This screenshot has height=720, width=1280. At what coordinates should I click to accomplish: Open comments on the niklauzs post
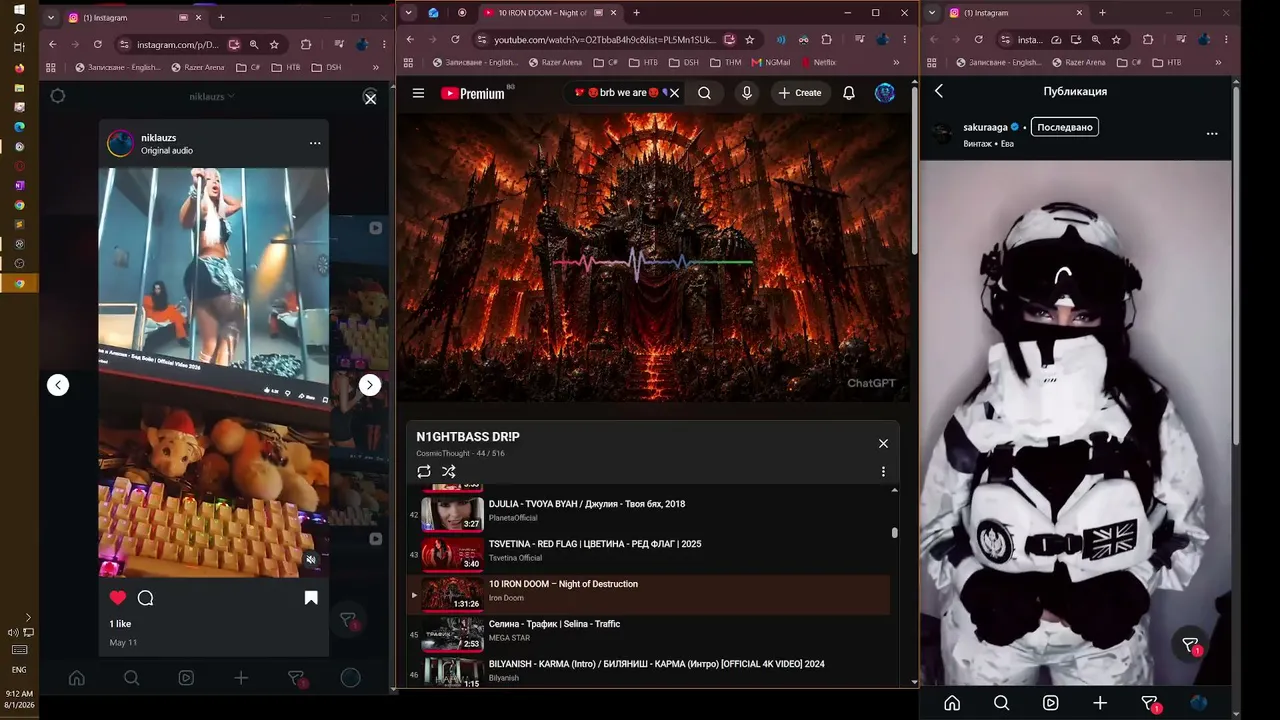click(146, 598)
